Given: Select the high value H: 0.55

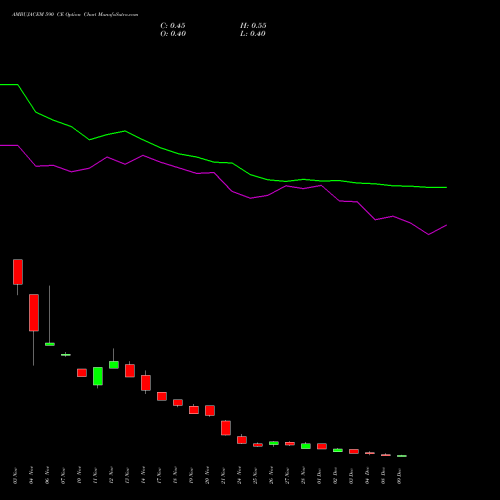Looking at the screenshot, I should pyautogui.click(x=253, y=26).
